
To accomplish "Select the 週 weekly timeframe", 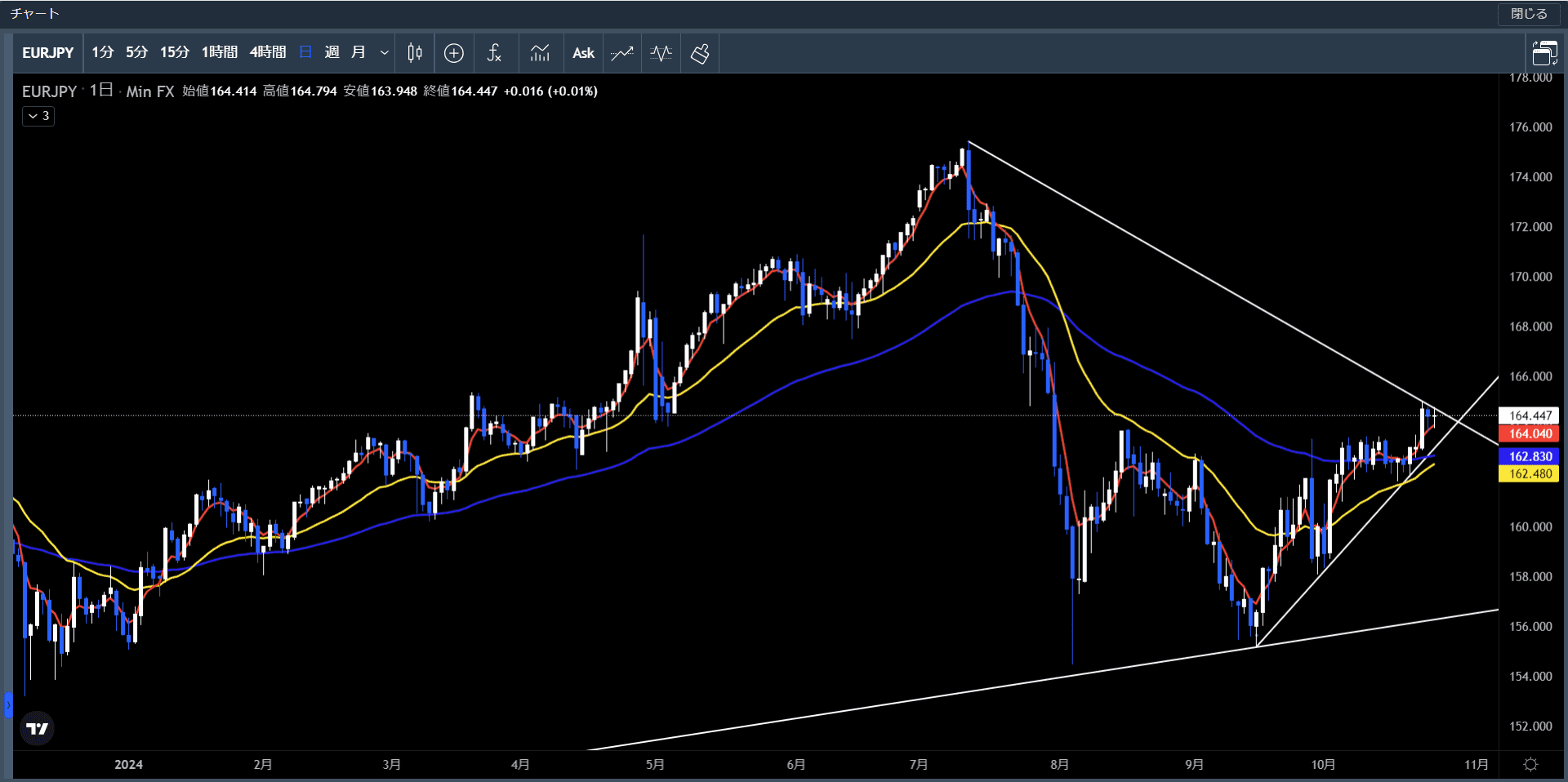I will (332, 52).
